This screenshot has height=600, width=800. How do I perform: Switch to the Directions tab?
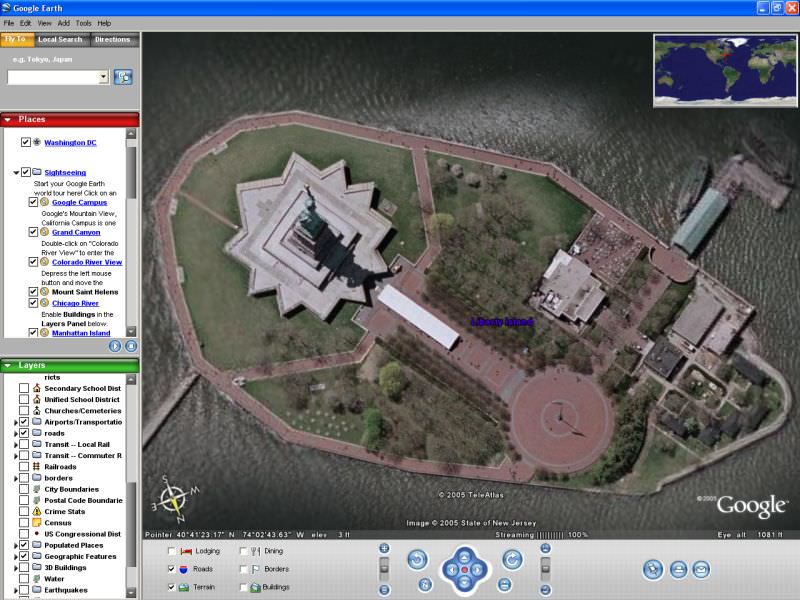pyautogui.click(x=113, y=39)
